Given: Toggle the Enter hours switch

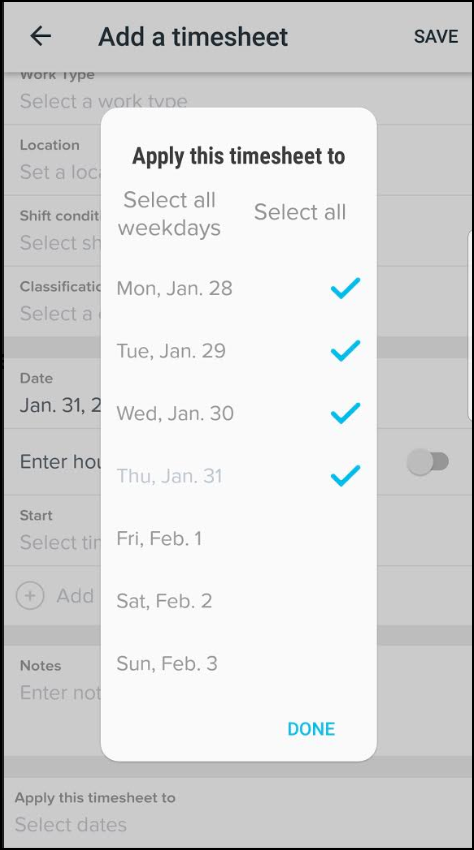Looking at the screenshot, I should pyautogui.click(x=428, y=462).
